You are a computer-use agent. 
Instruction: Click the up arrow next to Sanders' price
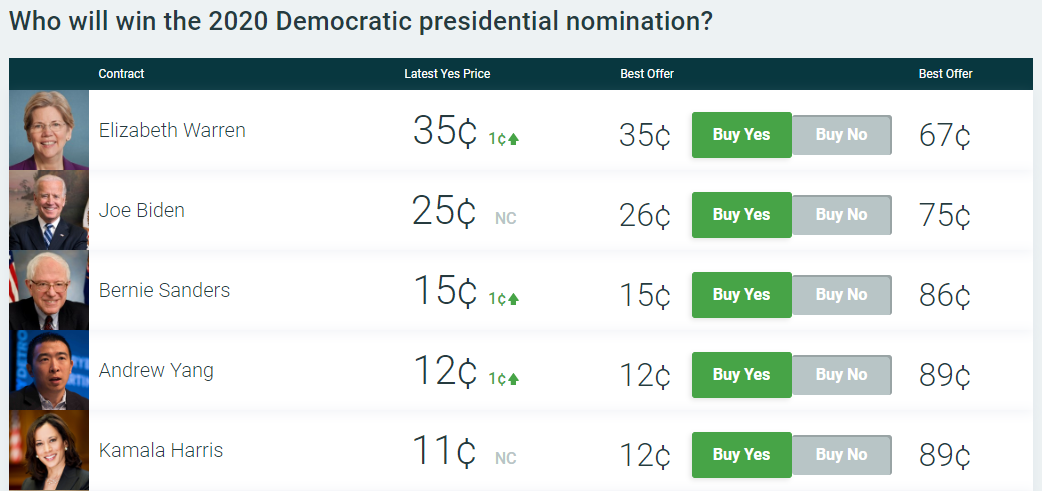pos(513,299)
